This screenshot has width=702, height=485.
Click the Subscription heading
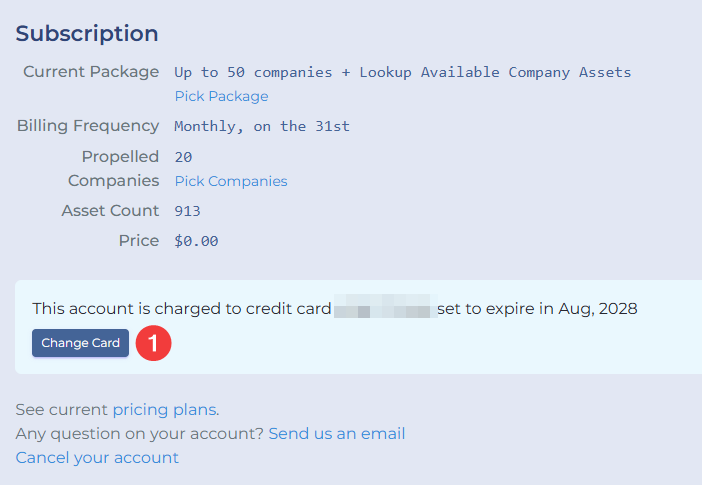87,34
